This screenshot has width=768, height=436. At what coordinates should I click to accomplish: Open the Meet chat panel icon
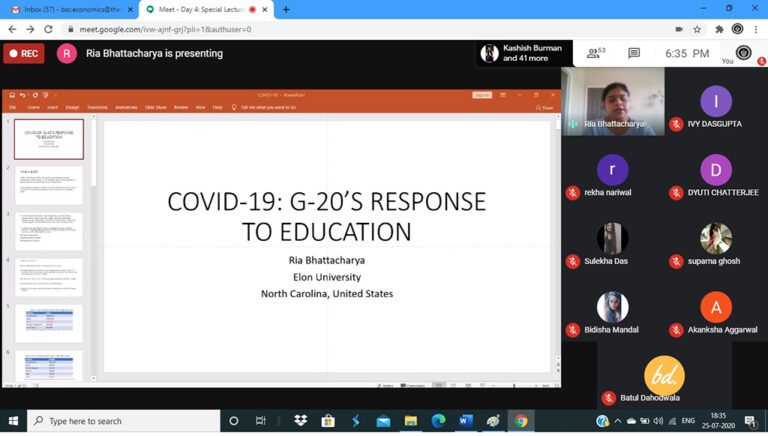[x=634, y=53]
